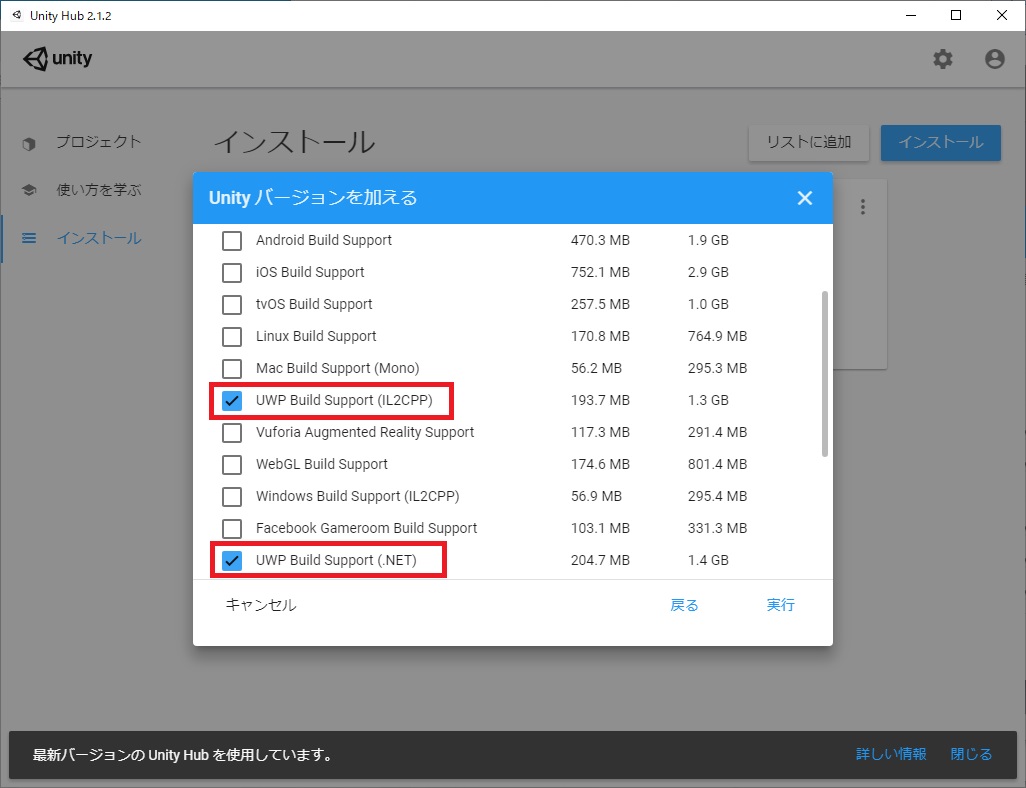Click the インストール page heading
The width and height of the screenshot is (1026, 788).
(x=294, y=142)
